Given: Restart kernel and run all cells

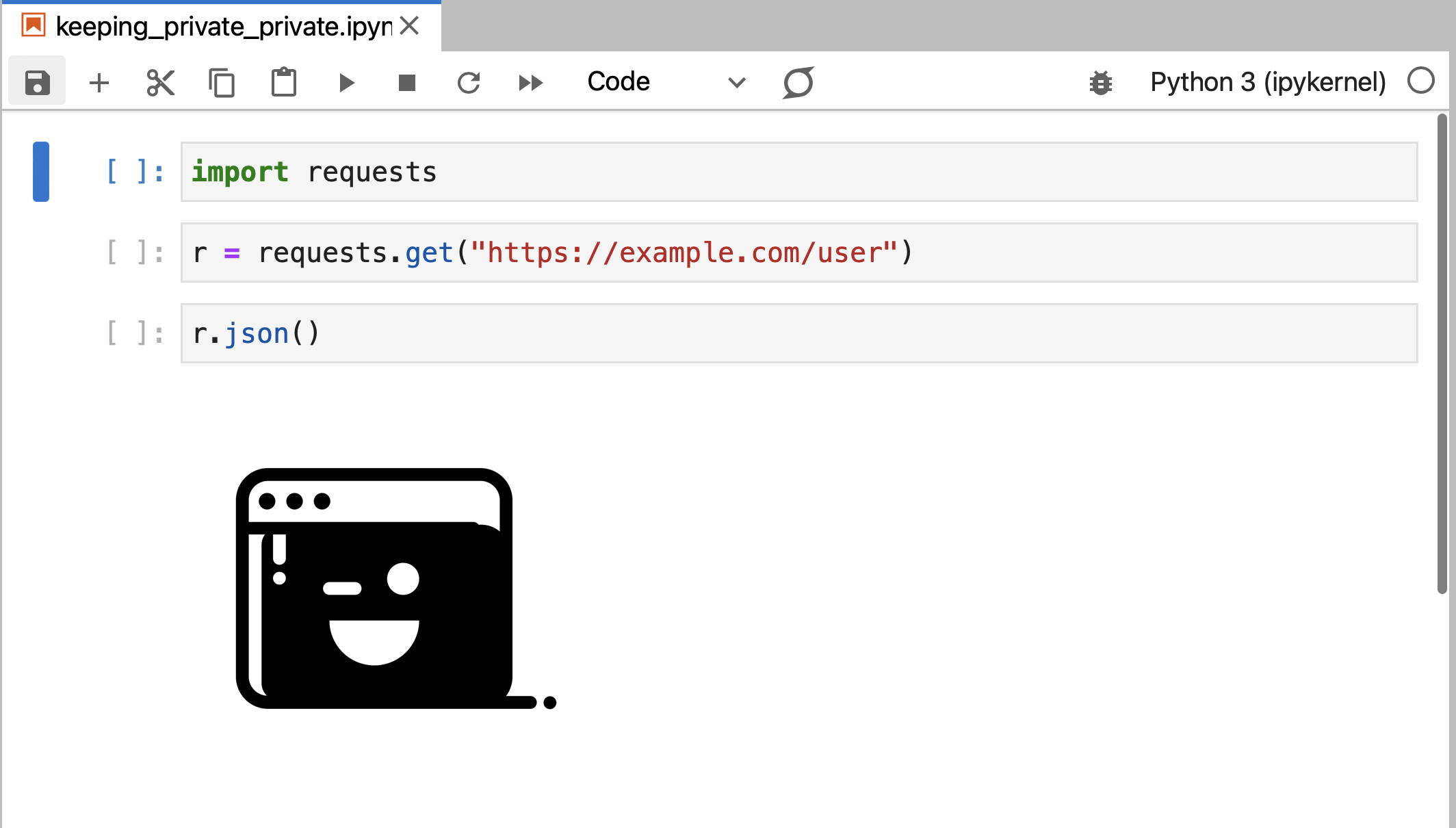Looking at the screenshot, I should coord(531,82).
